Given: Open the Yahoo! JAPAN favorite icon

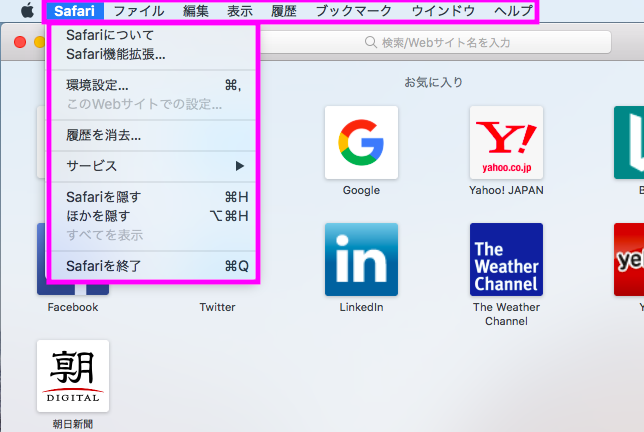Looking at the screenshot, I should coord(506,142).
